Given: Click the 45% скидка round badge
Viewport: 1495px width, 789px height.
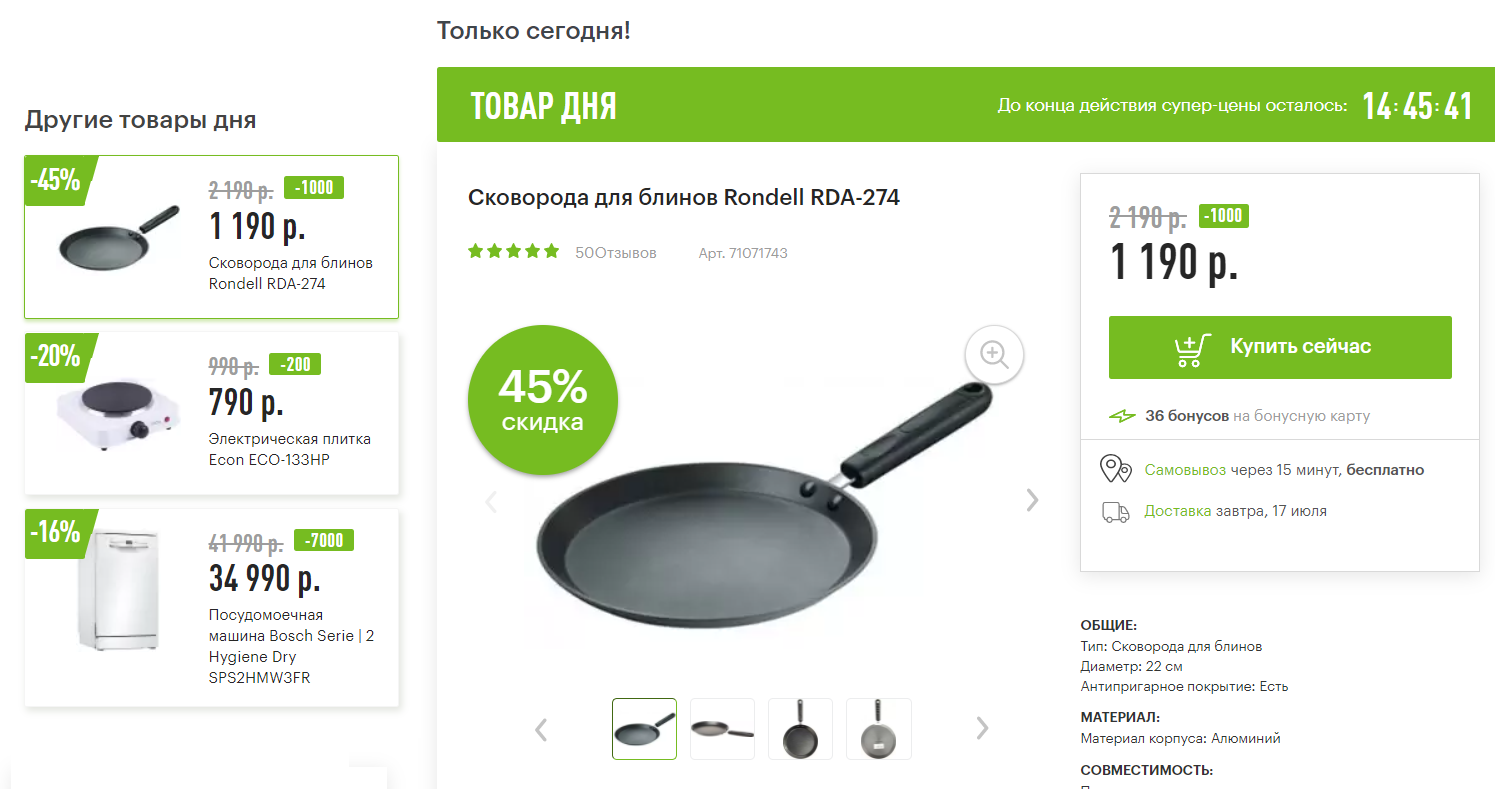Looking at the screenshot, I should (x=543, y=401).
